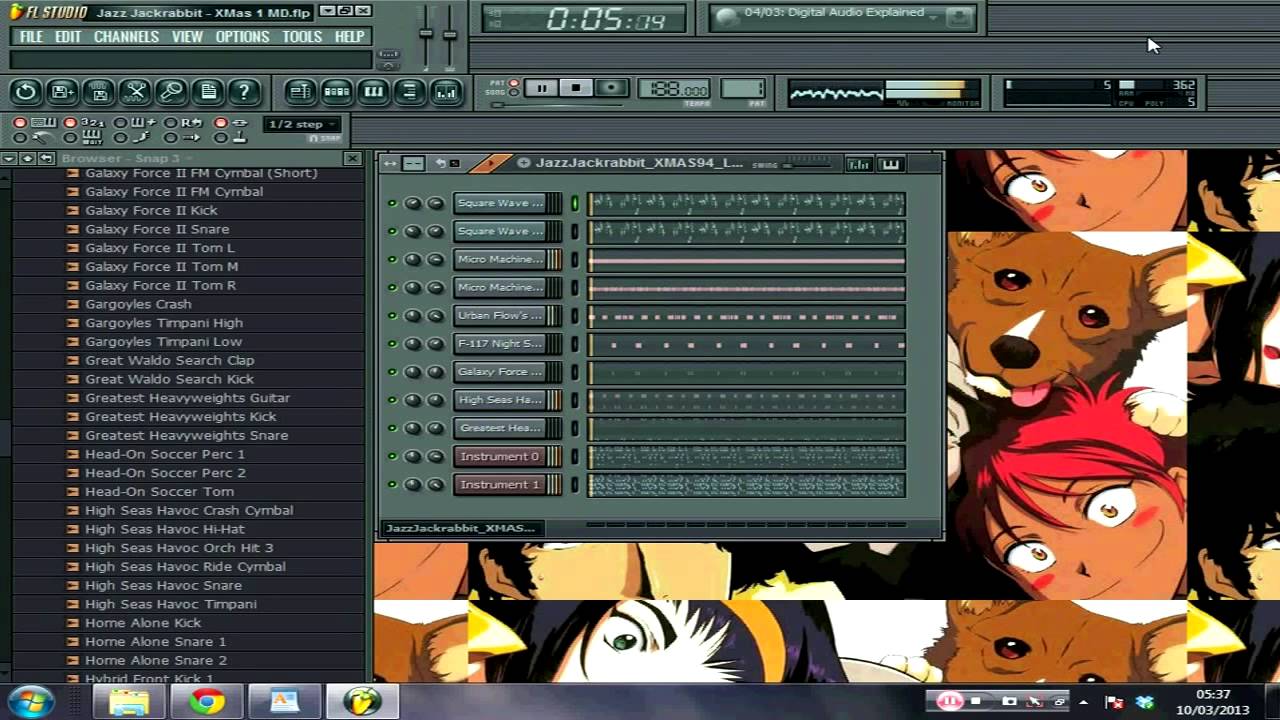Viewport: 1280px width, 720px height.
Task: Click the question mark help icon
Action: pyautogui.click(x=244, y=92)
